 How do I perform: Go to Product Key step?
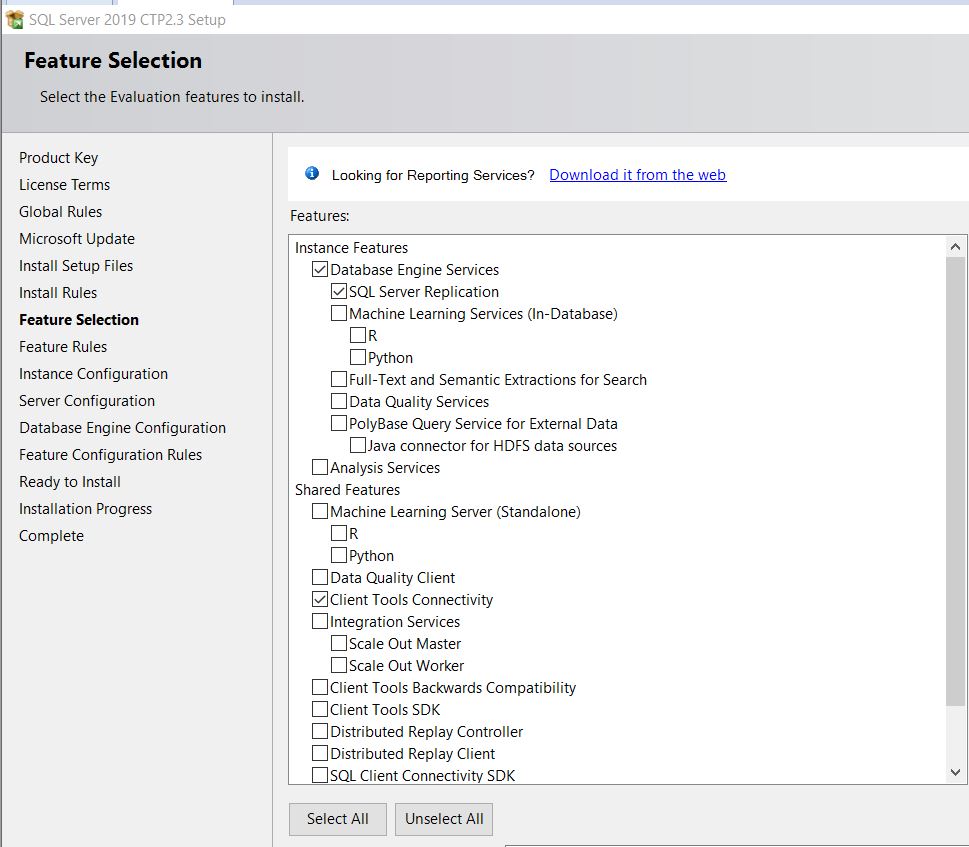pos(58,158)
